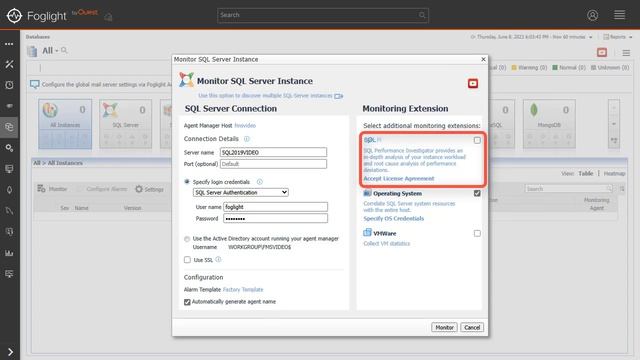Click info icon next to Use SSL

click(x=218, y=260)
